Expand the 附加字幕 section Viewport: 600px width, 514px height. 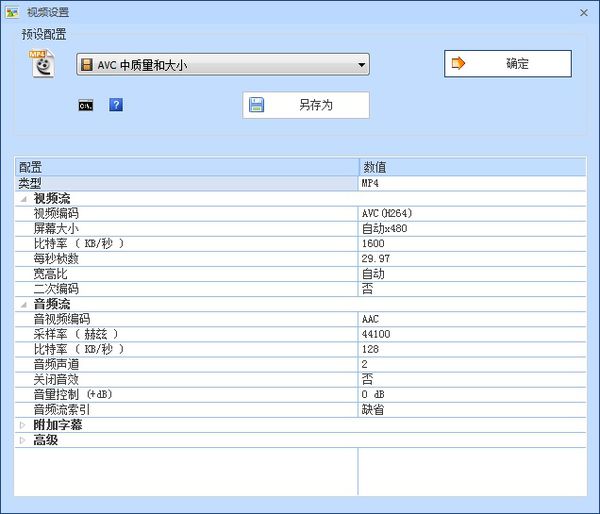[23, 425]
